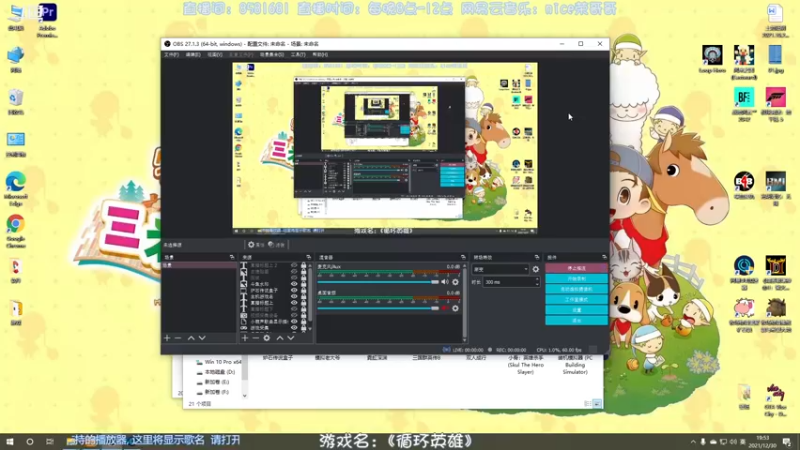Click the 开始录制 start recording button

(x=577, y=279)
